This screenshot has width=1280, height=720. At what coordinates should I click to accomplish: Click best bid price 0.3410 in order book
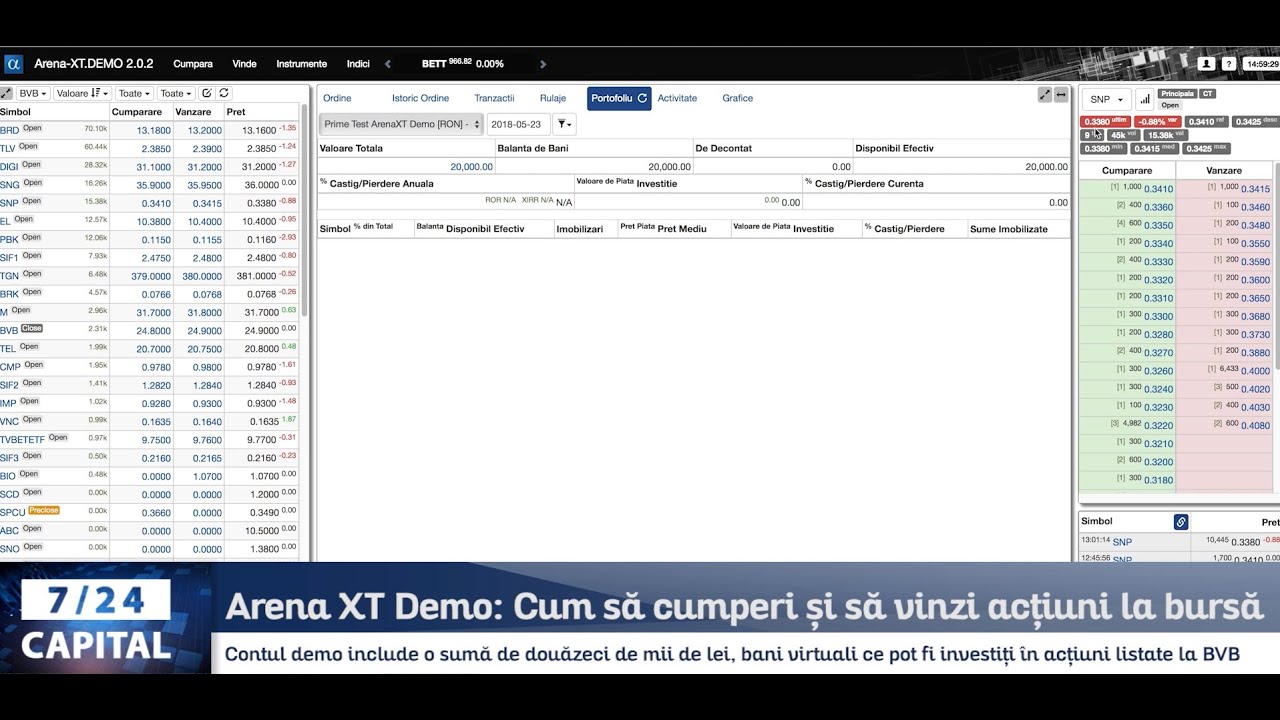coord(1159,189)
